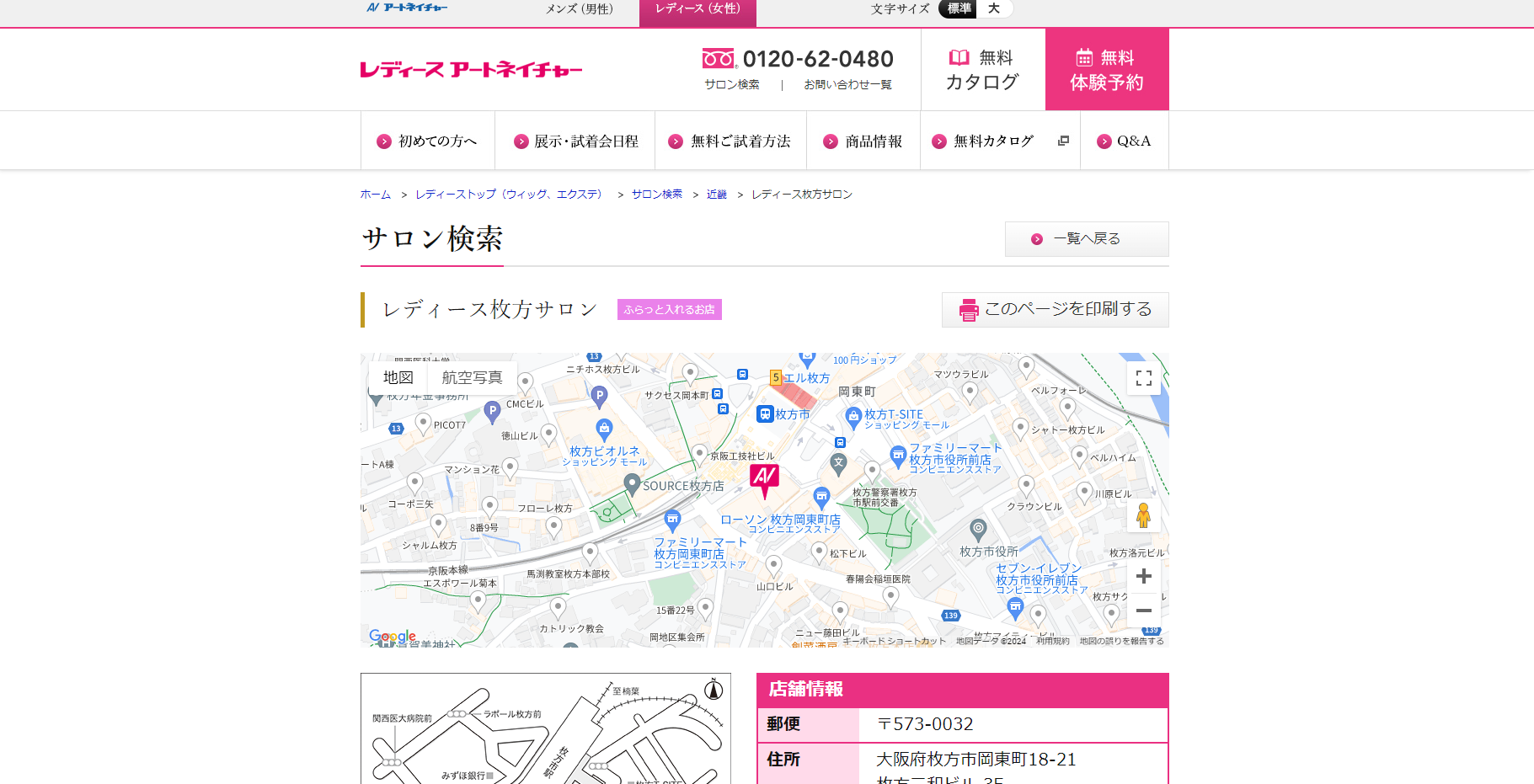Click このページを印刷する button
This screenshot has height=784, width=1534.
(1056, 310)
